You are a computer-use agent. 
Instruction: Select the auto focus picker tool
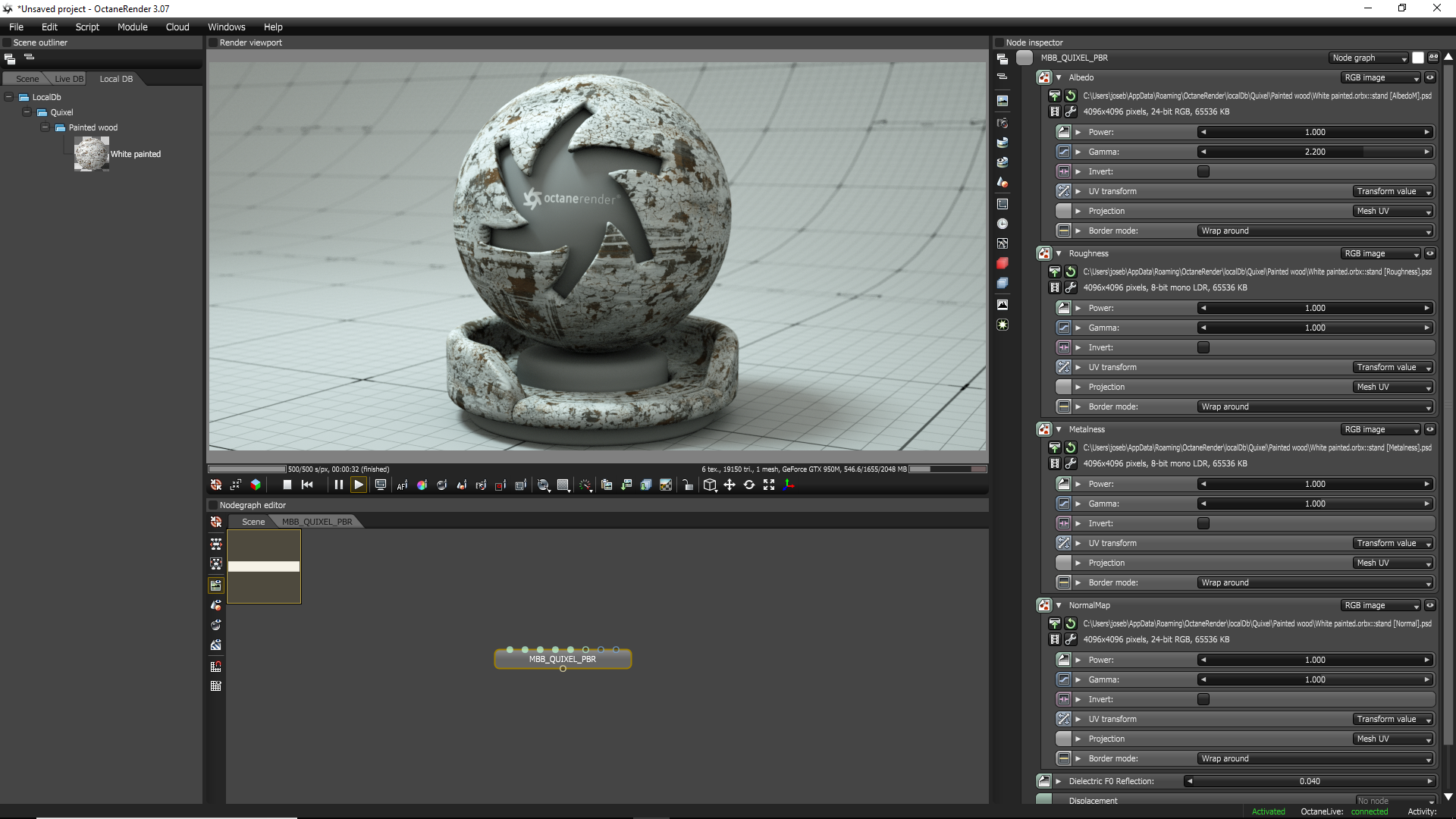402,485
